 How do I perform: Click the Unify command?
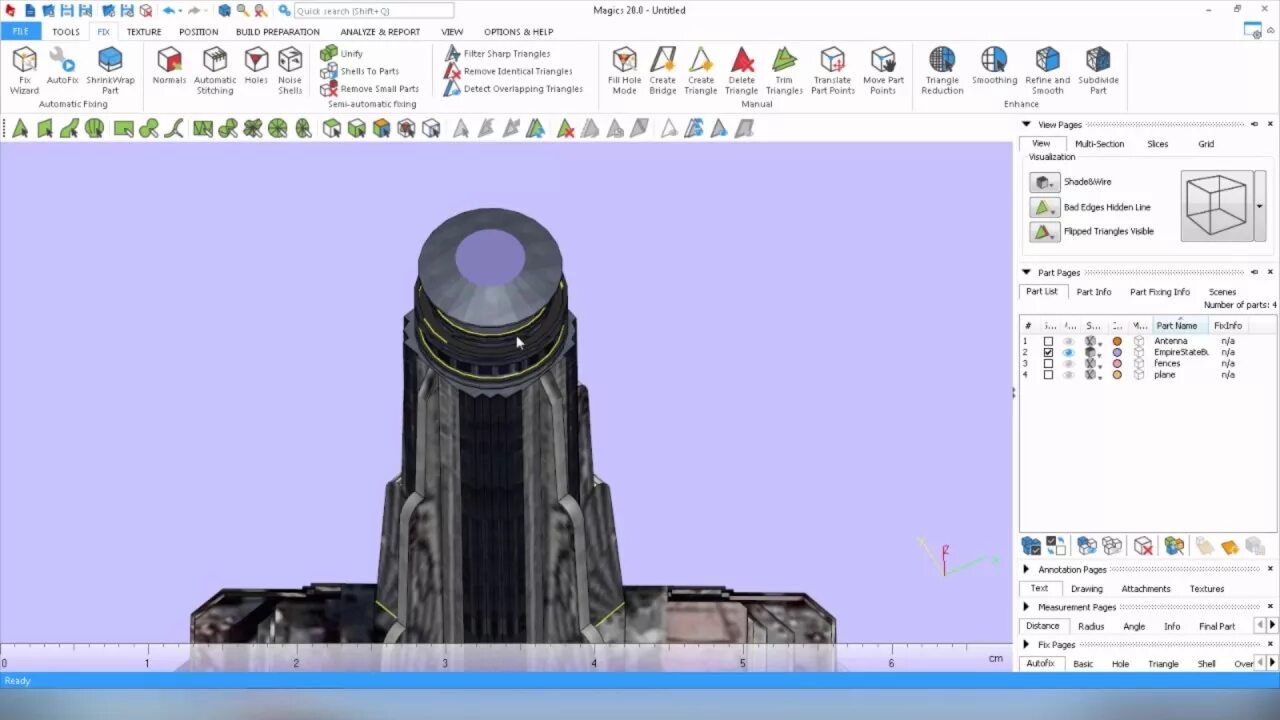[x=342, y=53]
